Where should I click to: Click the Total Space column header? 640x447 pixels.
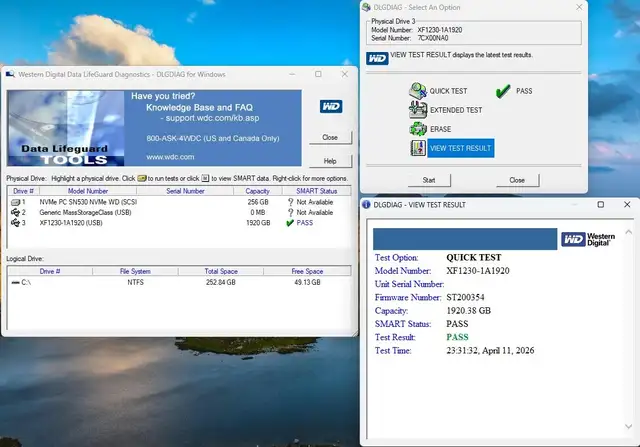tap(221, 271)
